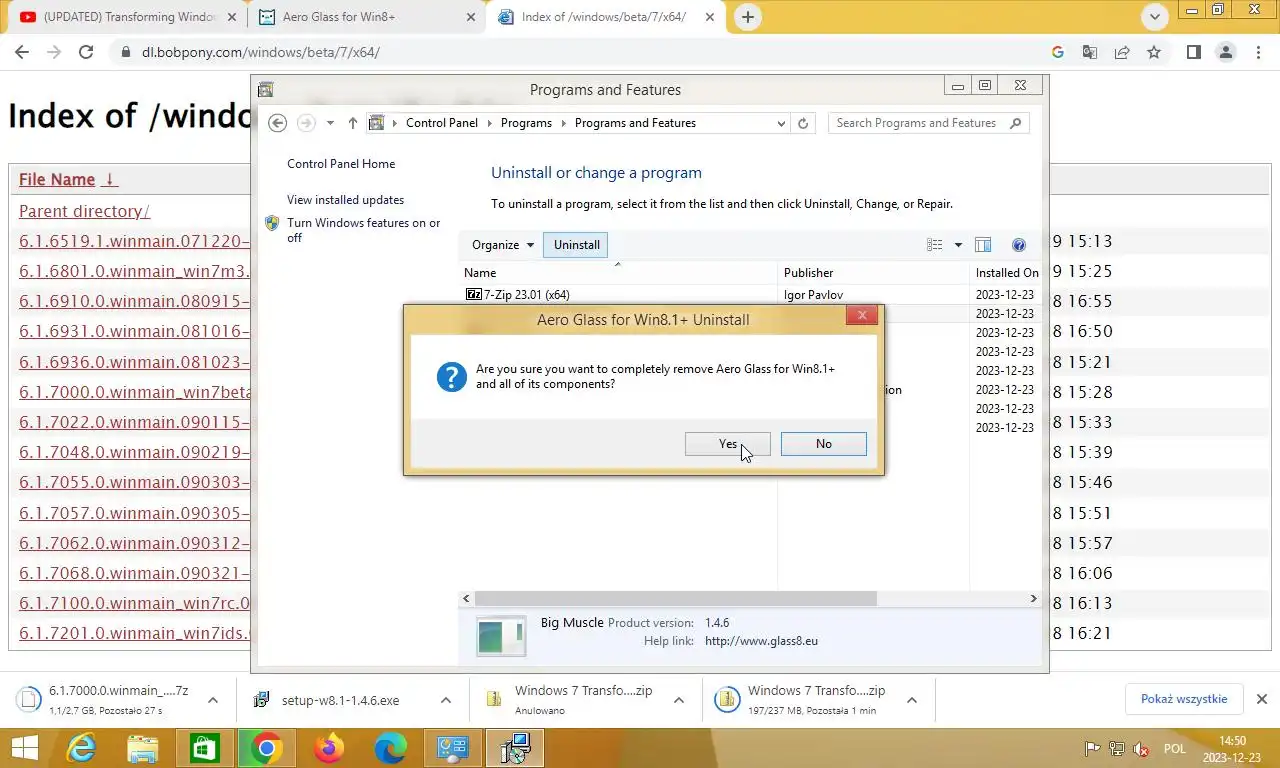Expand options for 6.1.7000.0.winmain 7z download
This screenshot has width=1280, height=768.
(213, 701)
